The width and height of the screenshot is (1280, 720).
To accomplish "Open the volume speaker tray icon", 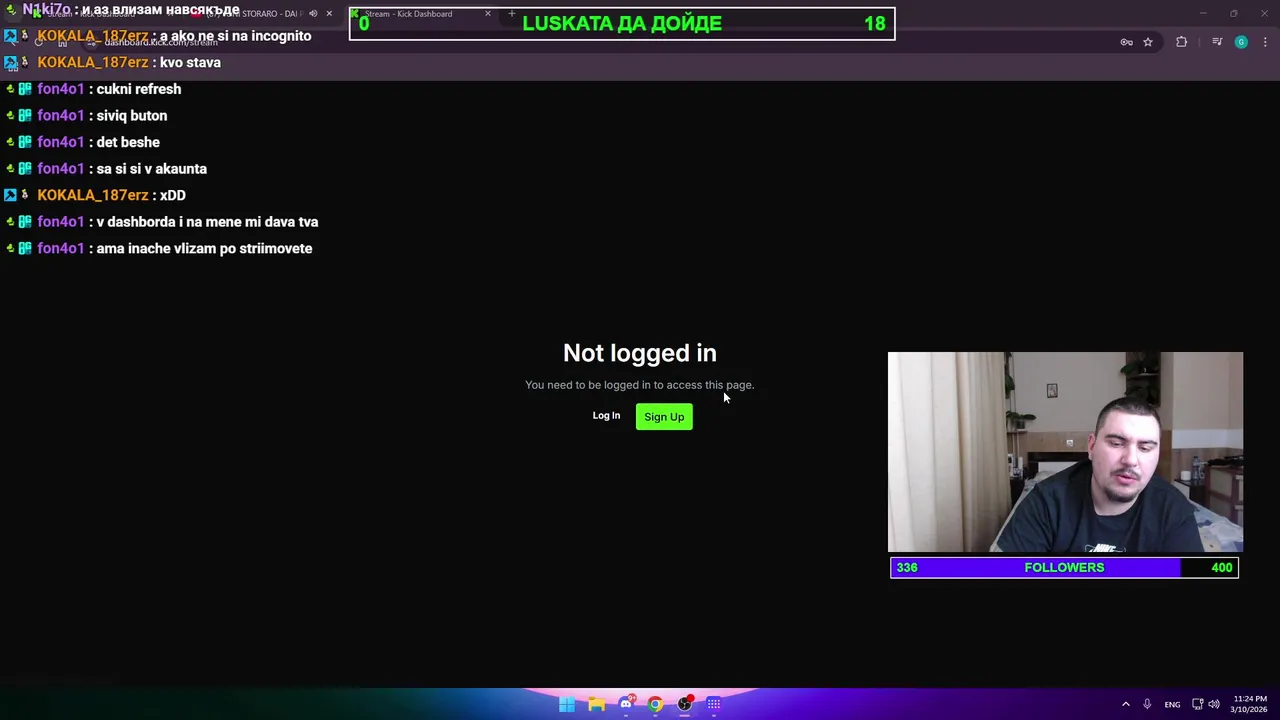I will (1214, 704).
